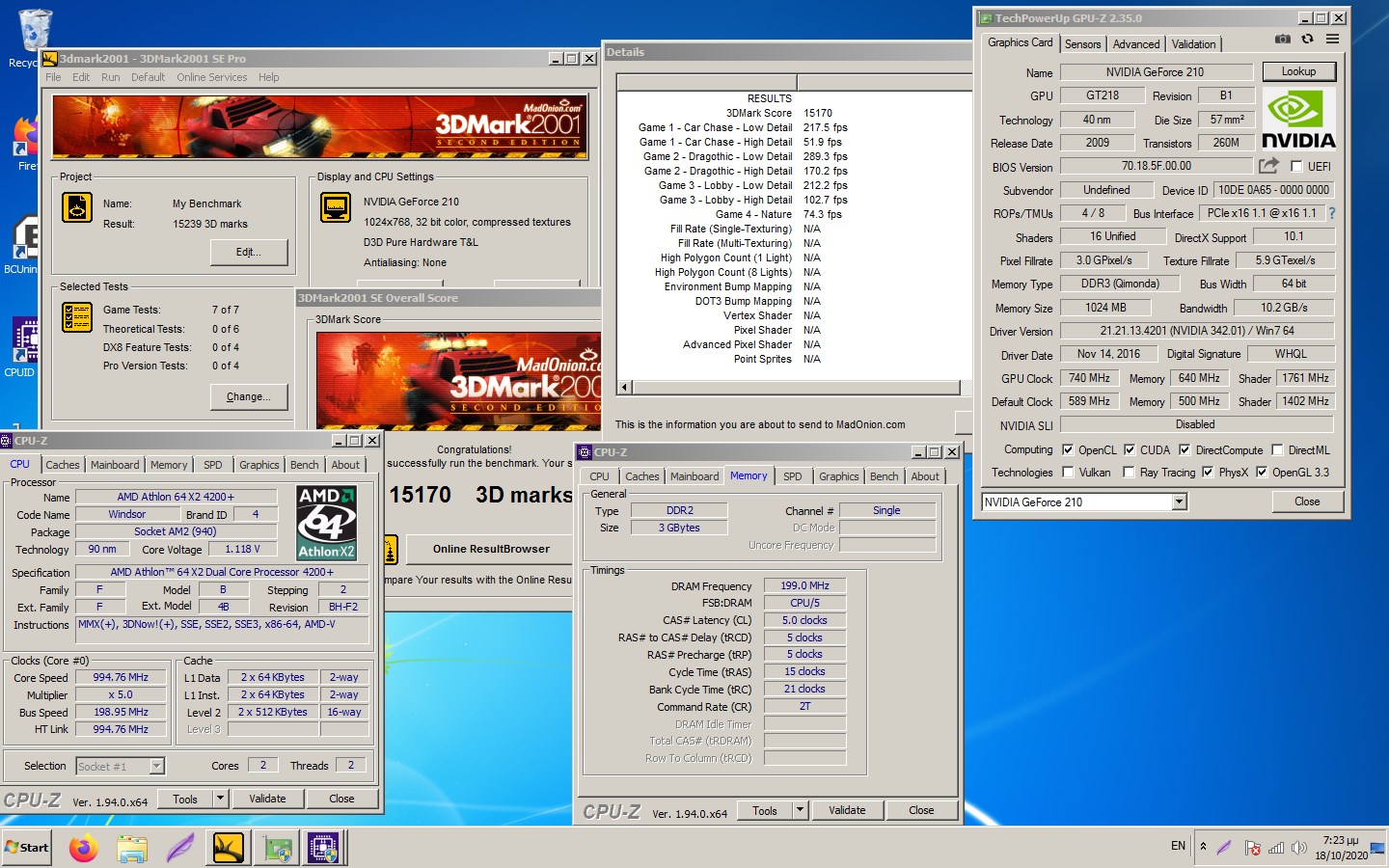
Task: Click Validate in left CPU-Z window
Action: (x=267, y=799)
